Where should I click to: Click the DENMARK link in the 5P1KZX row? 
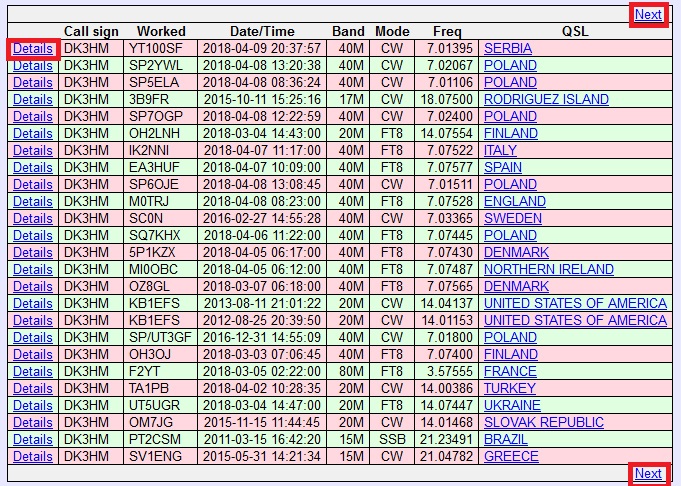516,252
